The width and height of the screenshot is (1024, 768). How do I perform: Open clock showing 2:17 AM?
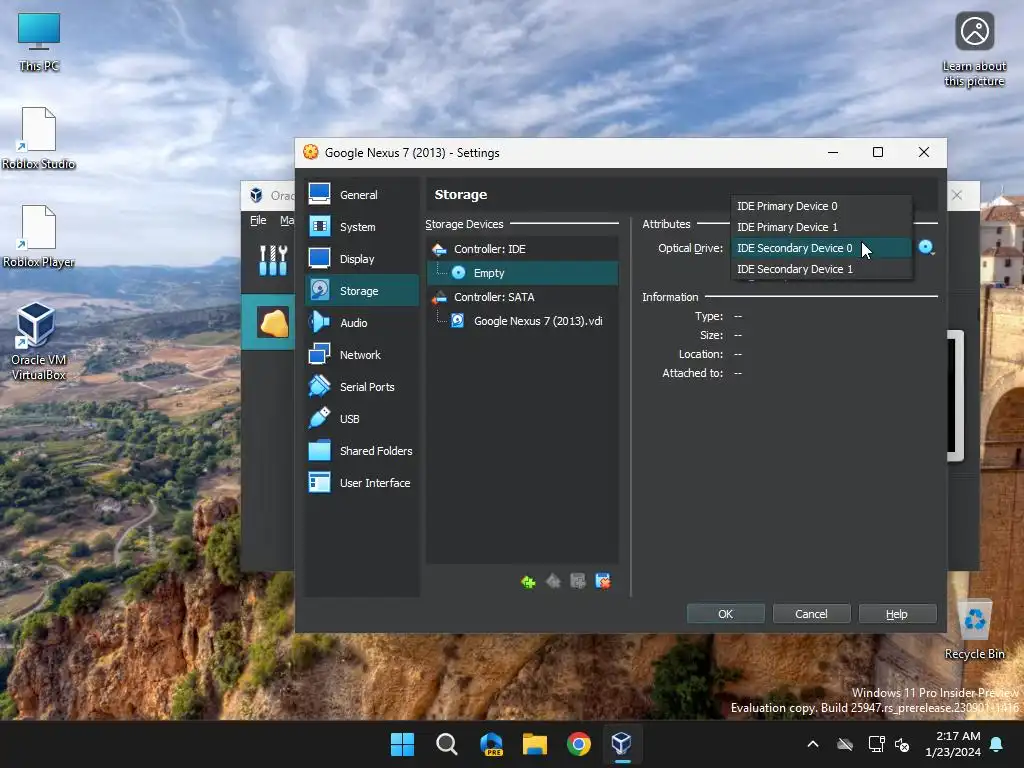(x=953, y=744)
